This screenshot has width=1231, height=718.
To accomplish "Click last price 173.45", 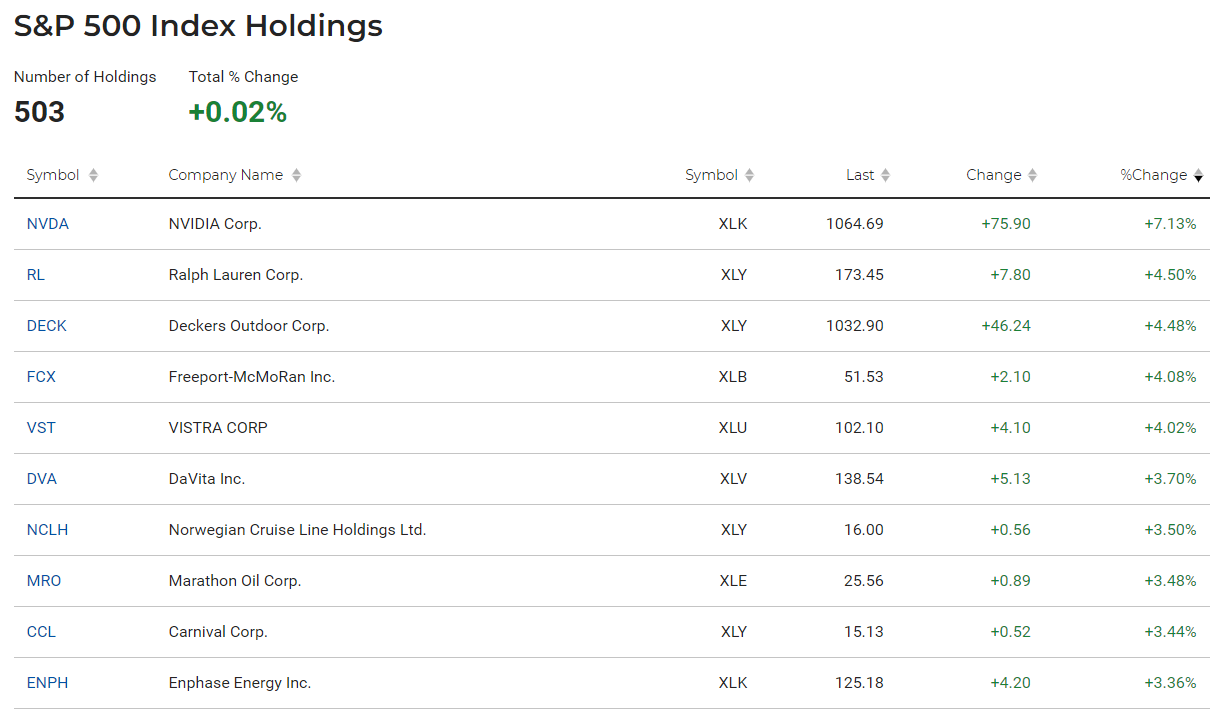I will [859, 275].
